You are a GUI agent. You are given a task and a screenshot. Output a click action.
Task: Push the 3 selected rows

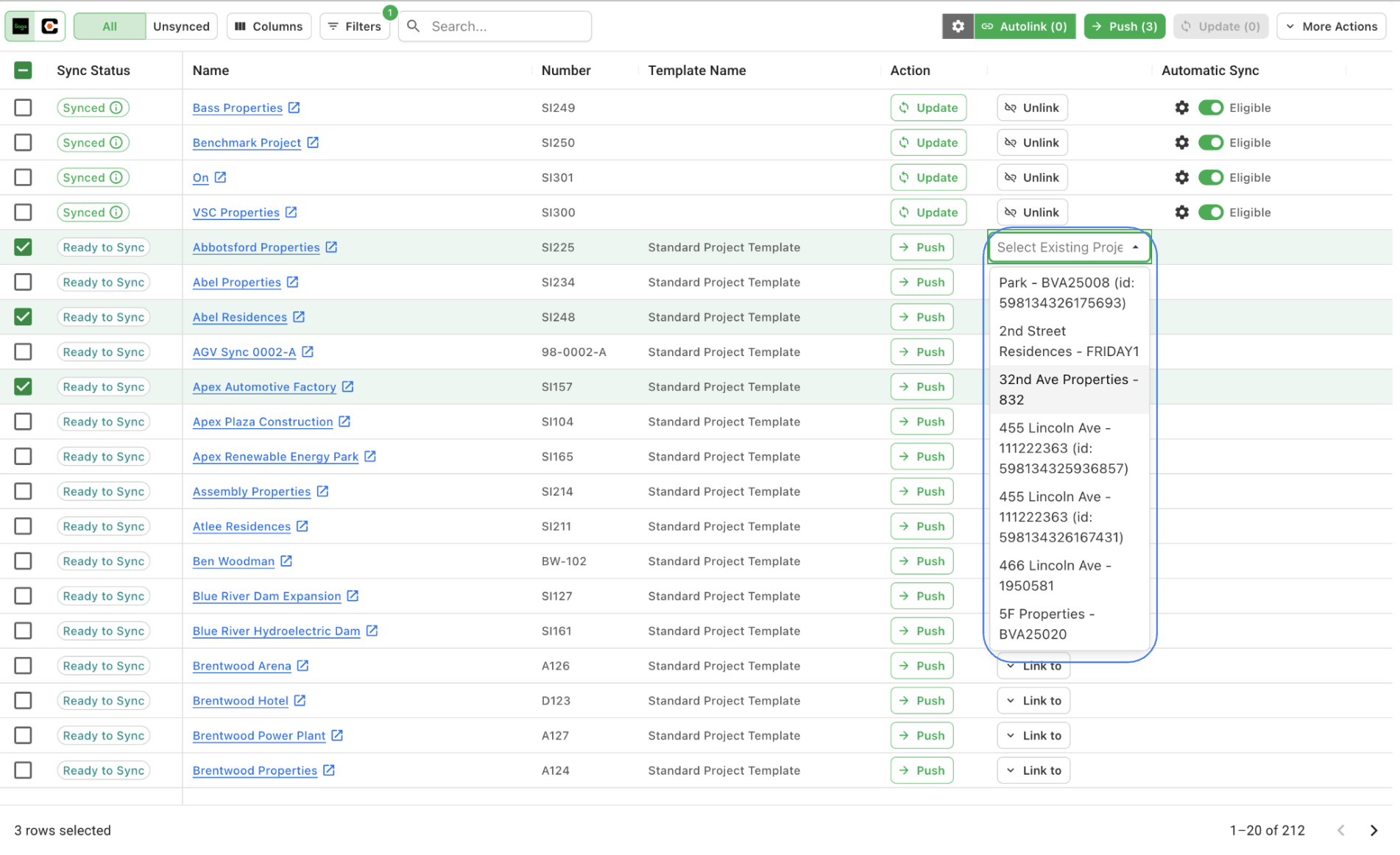[1124, 26]
